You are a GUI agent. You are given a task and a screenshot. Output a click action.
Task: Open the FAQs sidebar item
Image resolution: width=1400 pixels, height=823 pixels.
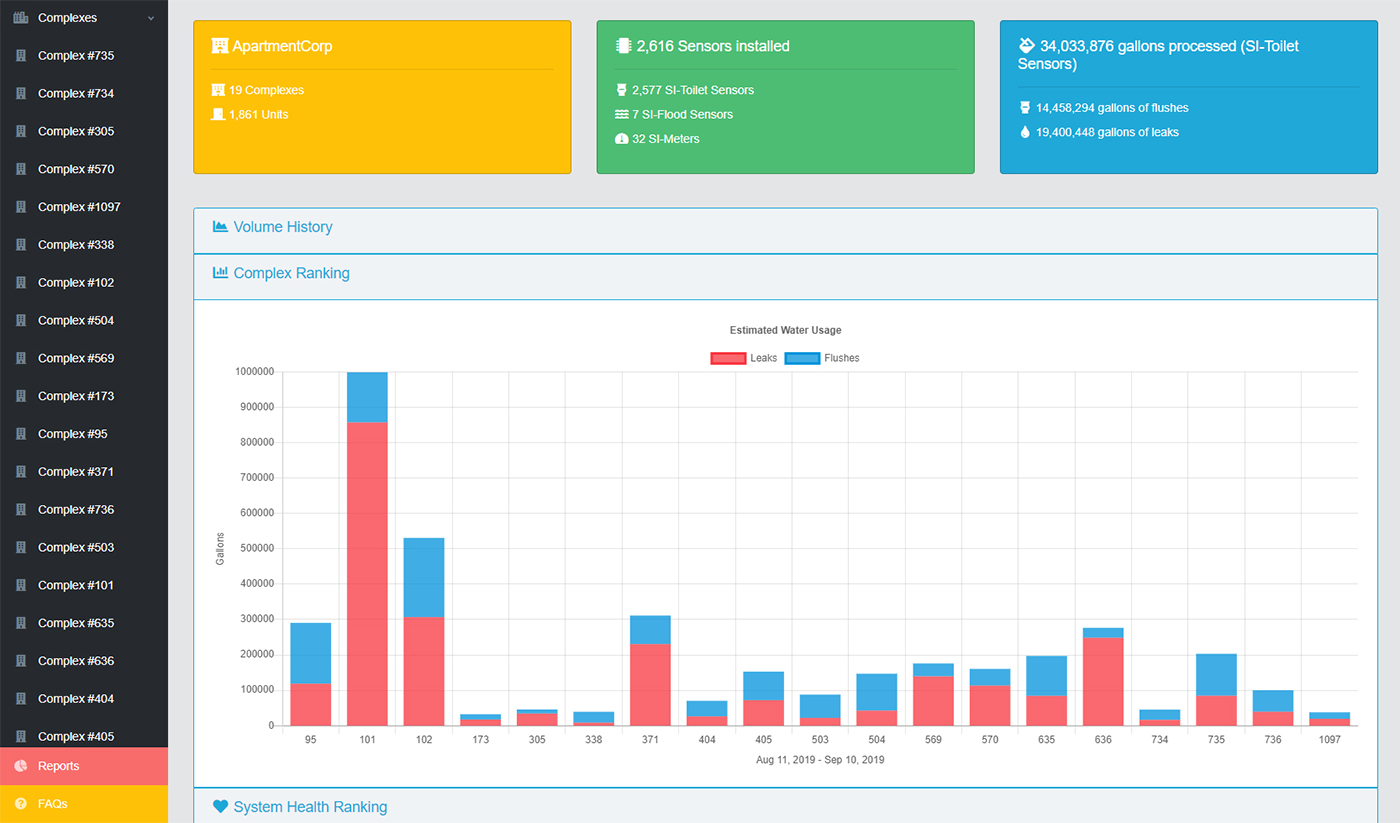(53, 804)
